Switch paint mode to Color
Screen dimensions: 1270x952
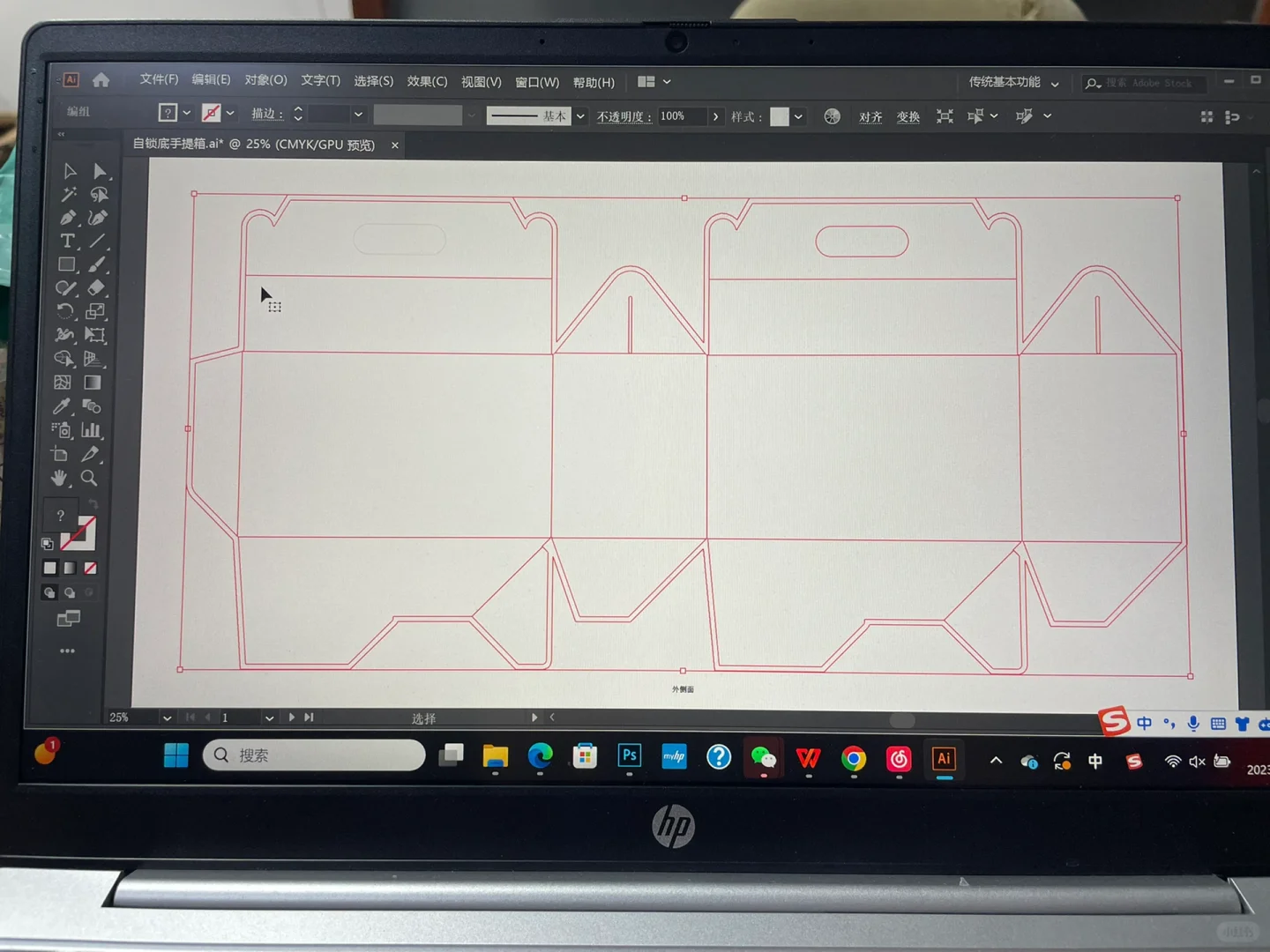[50, 568]
